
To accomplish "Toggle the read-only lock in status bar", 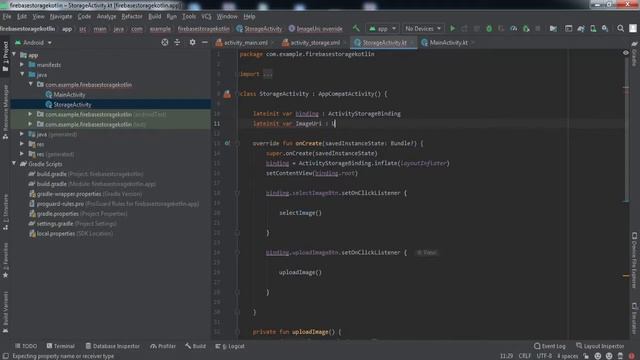I will click(x=586, y=356).
